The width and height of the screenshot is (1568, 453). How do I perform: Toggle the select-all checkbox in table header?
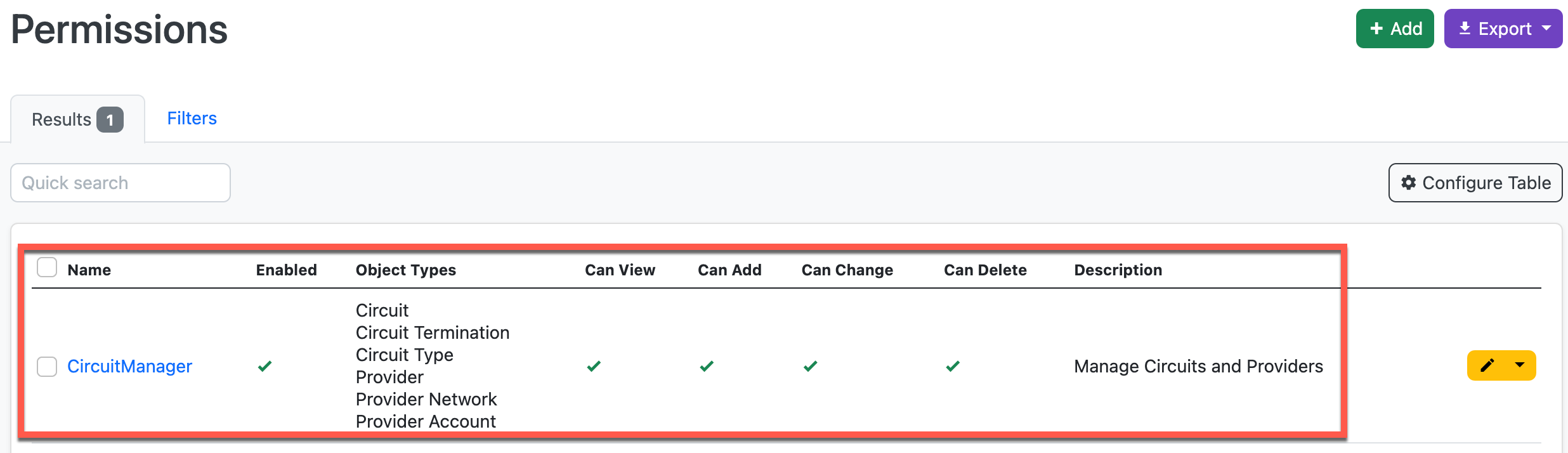(x=47, y=268)
